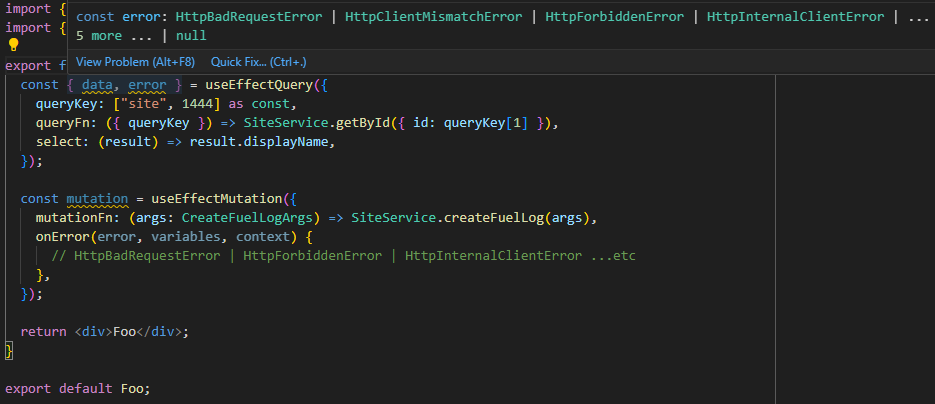
Task: Click the underlined 'data' variable
Action: pyautogui.click(x=97, y=85)
